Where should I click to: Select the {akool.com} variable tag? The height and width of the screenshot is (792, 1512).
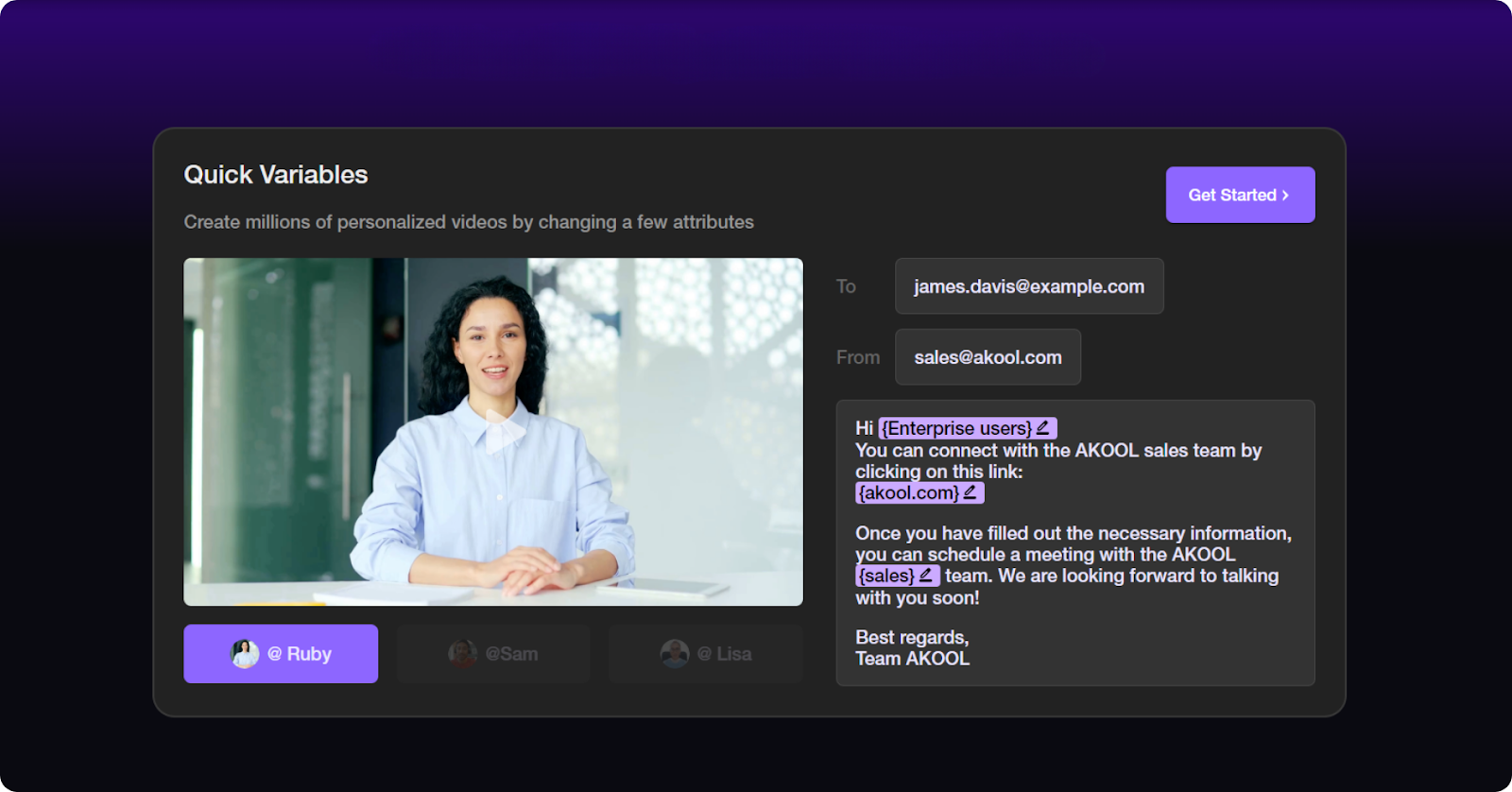pyautogui.click(x=919, y=492)
